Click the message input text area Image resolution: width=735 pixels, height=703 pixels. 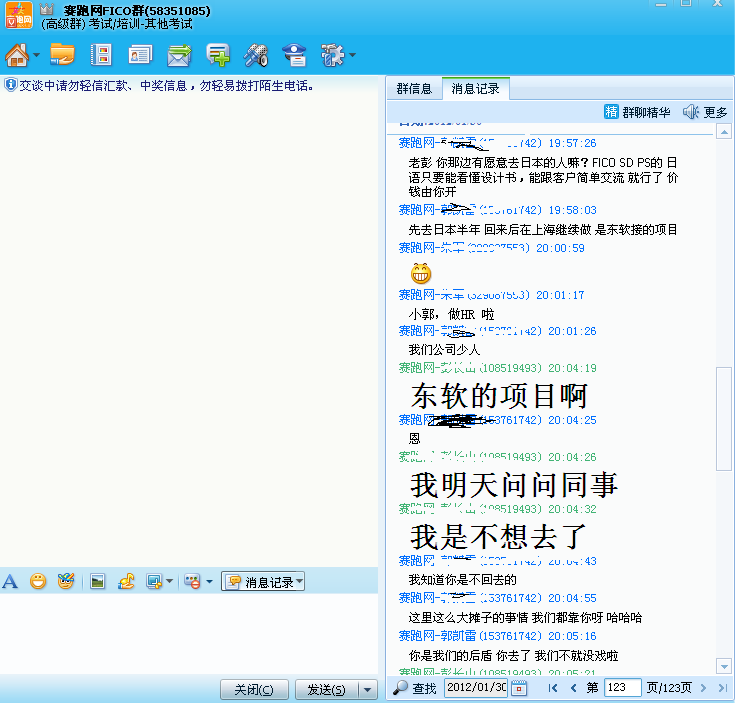(x=189, y=633)
